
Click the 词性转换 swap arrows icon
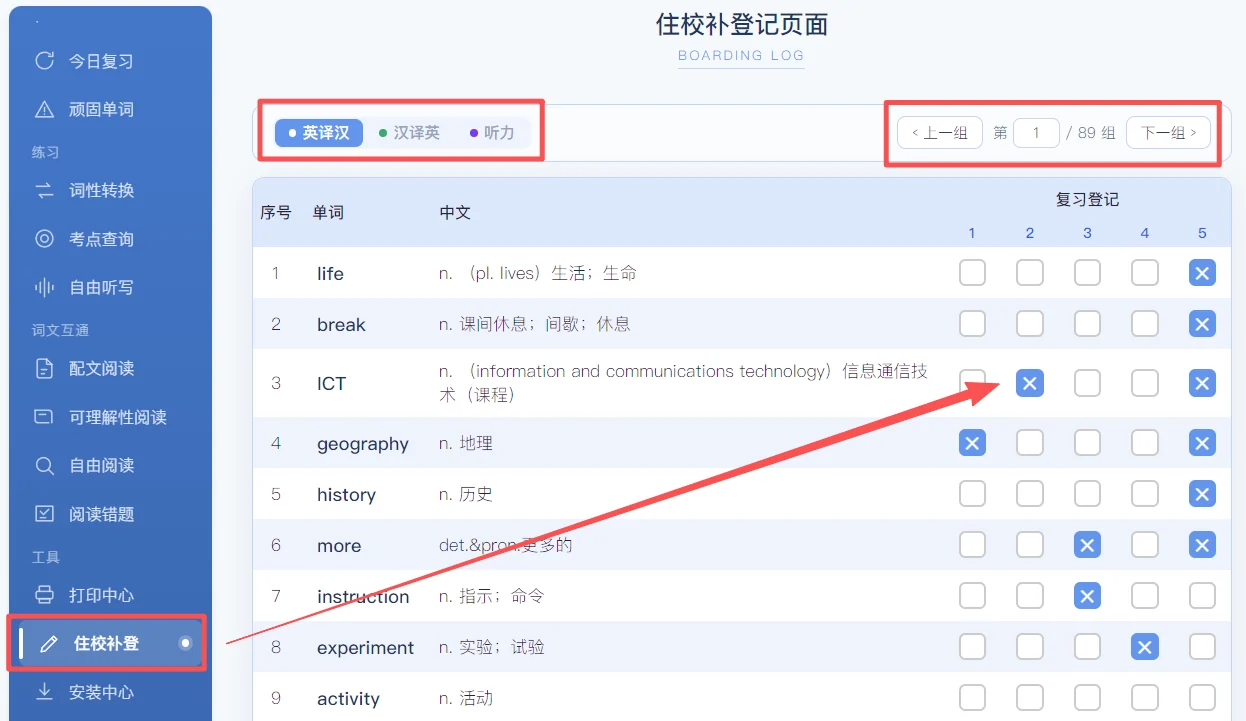[44, 190]
